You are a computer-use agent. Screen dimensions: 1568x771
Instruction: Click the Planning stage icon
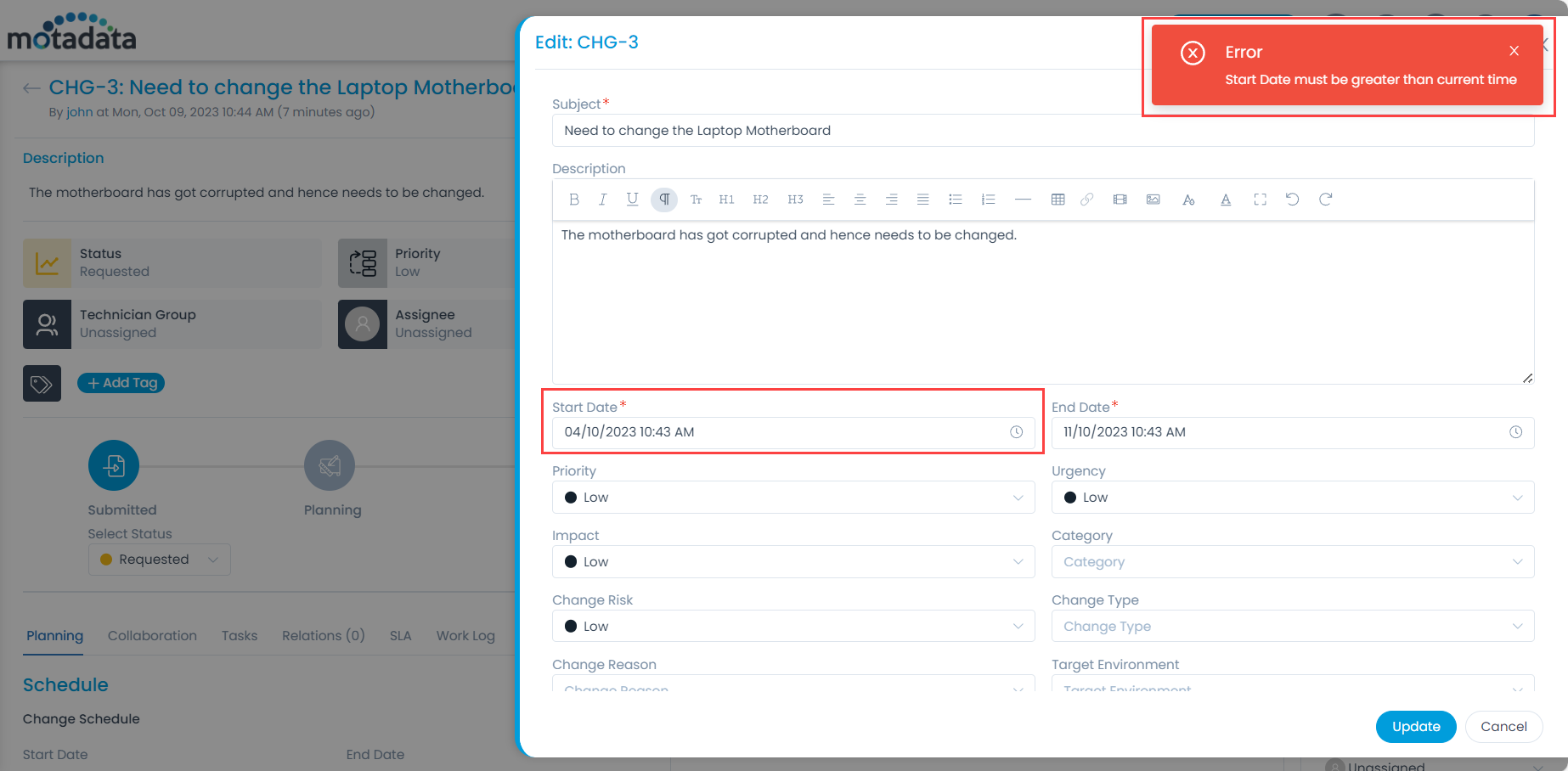pos(330,465)
